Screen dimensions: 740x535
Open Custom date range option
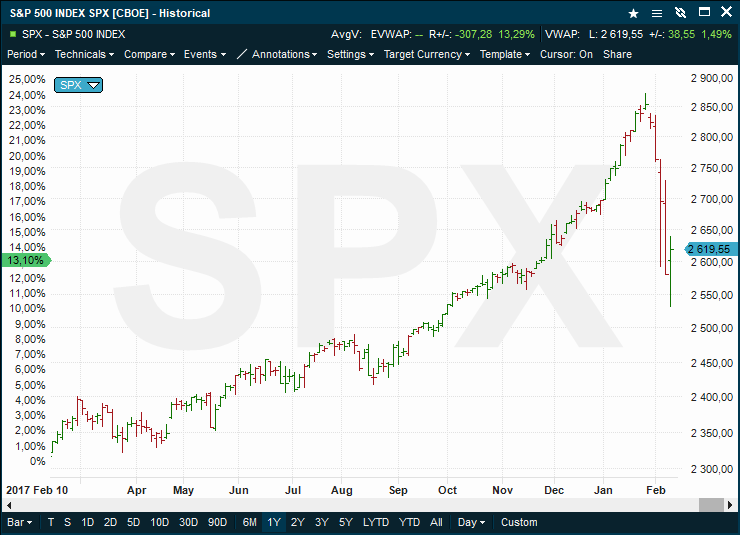coord(519,522)
